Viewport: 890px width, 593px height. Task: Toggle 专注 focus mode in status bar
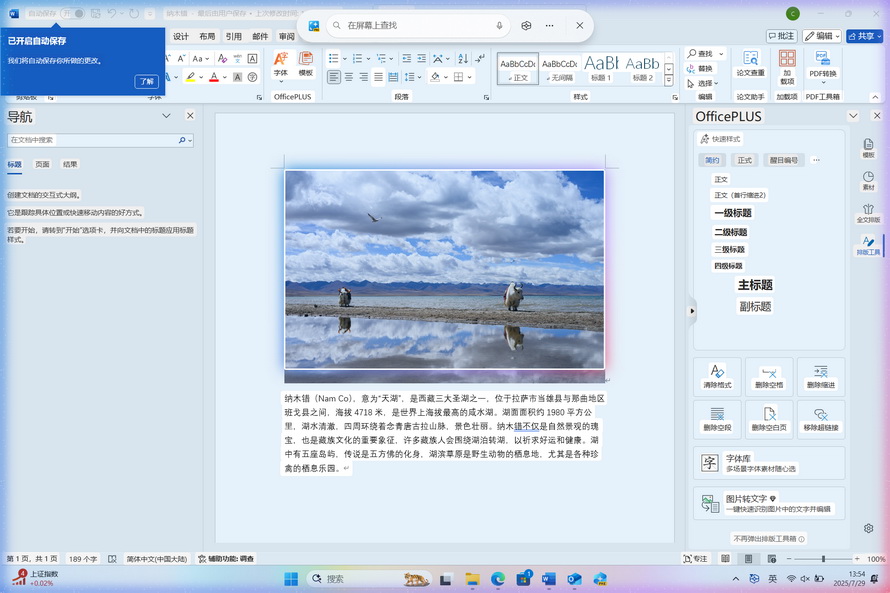695,559
